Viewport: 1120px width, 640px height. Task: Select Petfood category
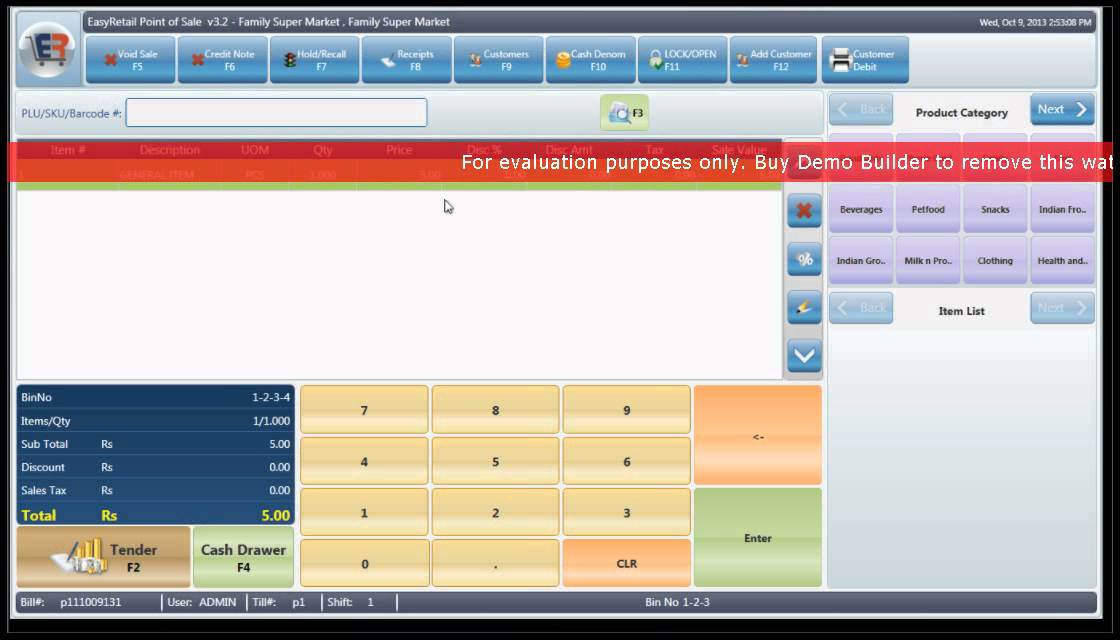coord(928,209)
